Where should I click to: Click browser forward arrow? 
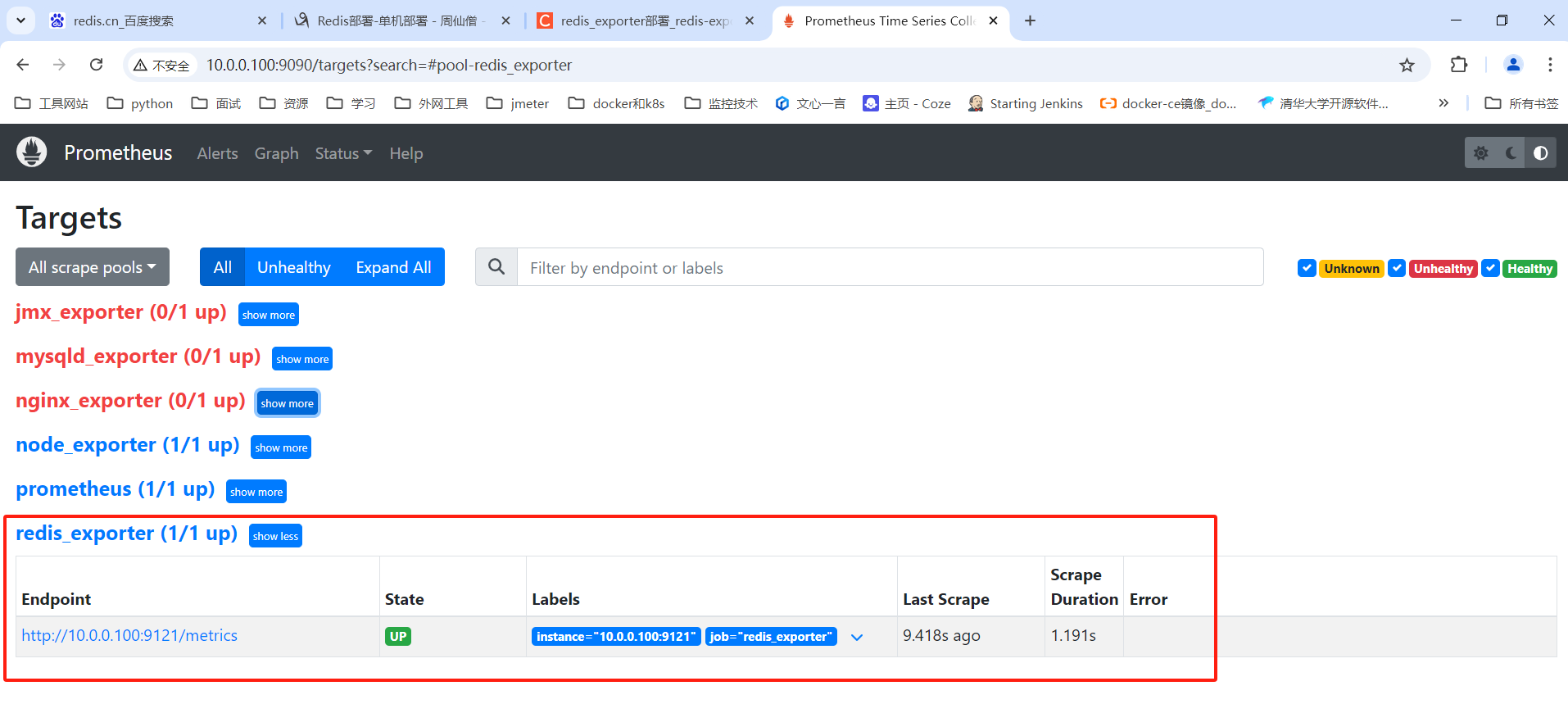pyautogui.click(x=59, y=65)
